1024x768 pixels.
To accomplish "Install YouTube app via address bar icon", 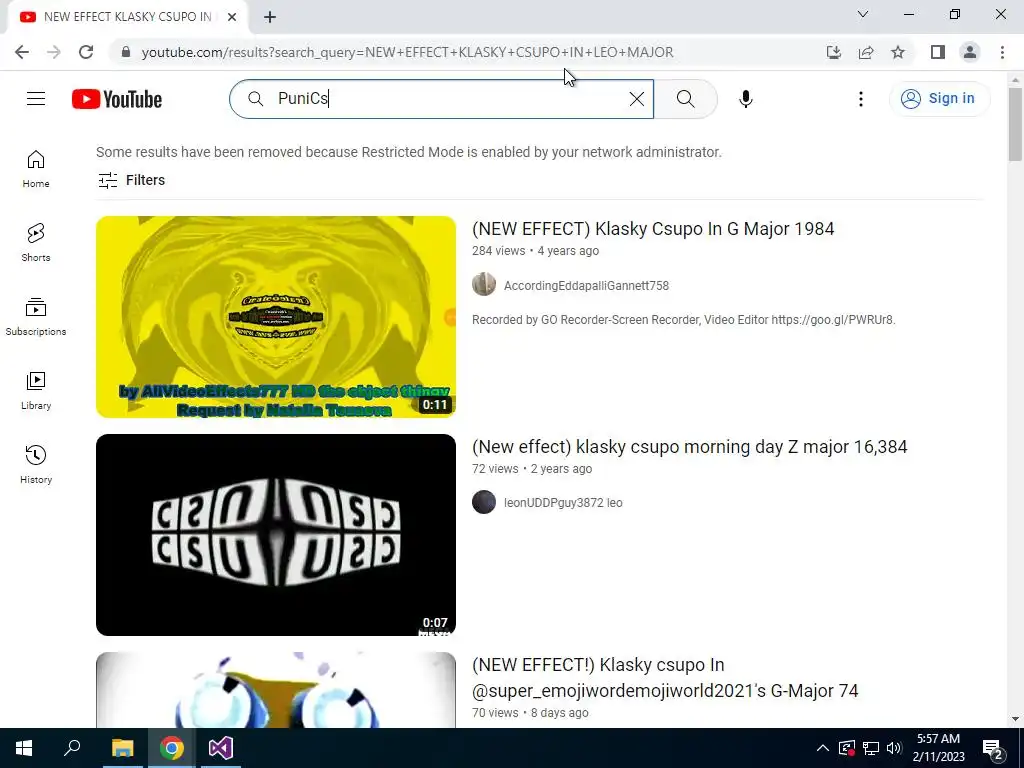I will click(x=834, y=52).
